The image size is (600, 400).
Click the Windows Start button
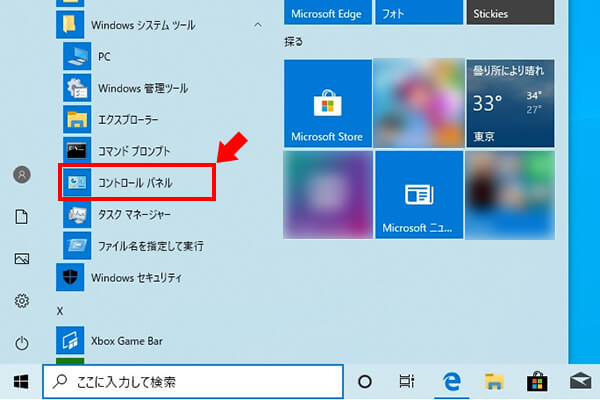coord(21,382)
